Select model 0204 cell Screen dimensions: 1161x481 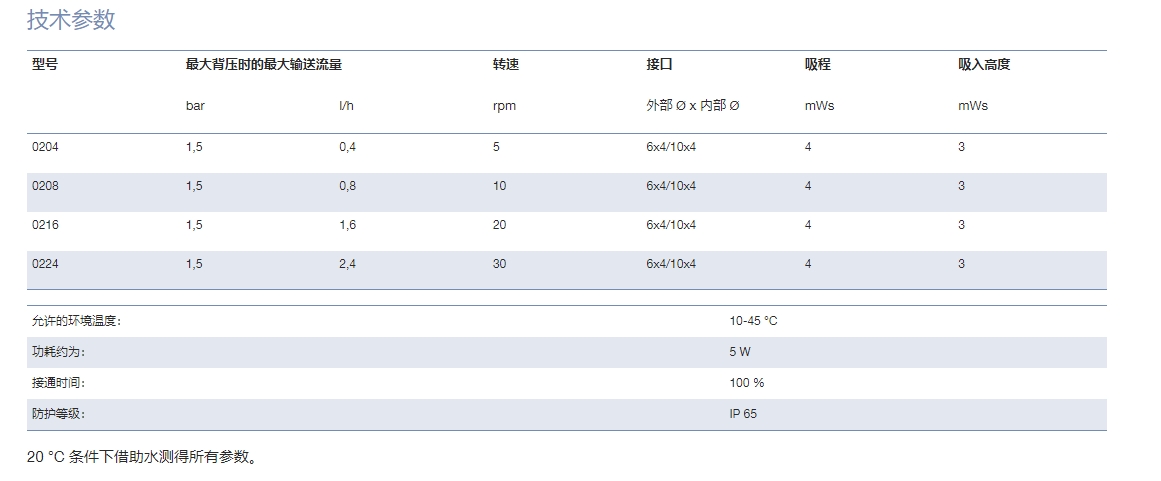(45, 147)
